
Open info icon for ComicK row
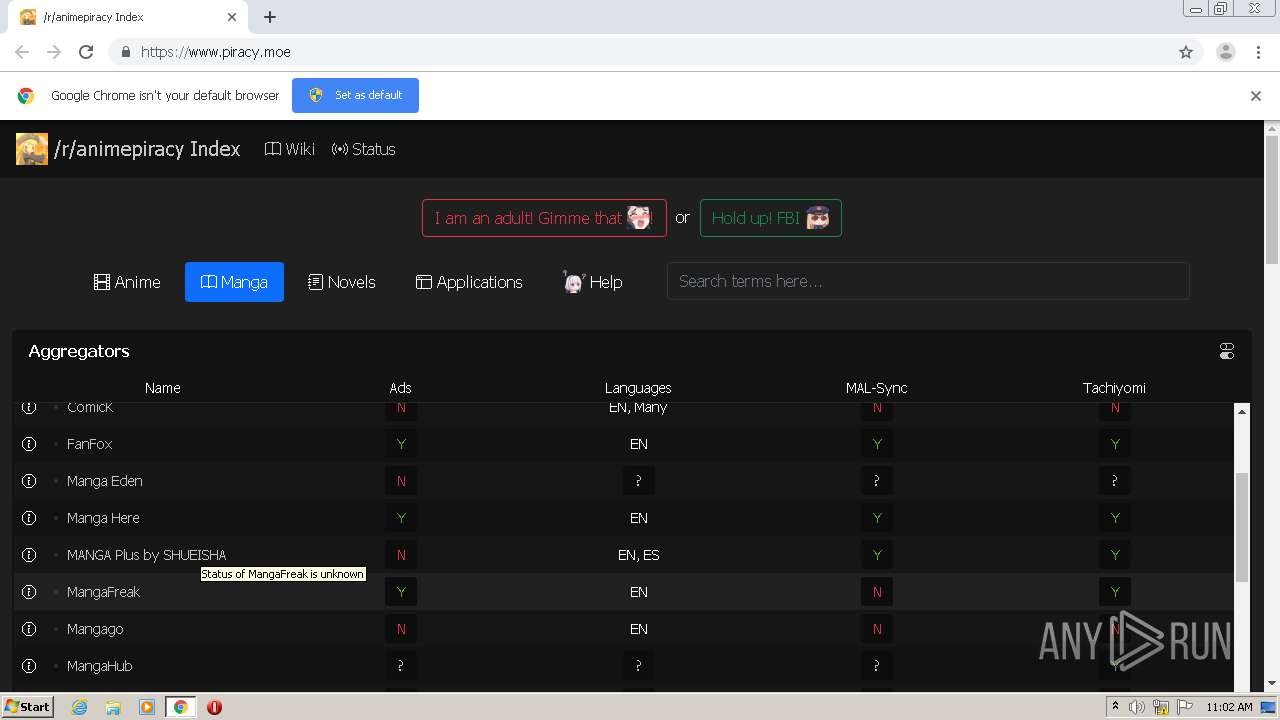pos(29,407)
